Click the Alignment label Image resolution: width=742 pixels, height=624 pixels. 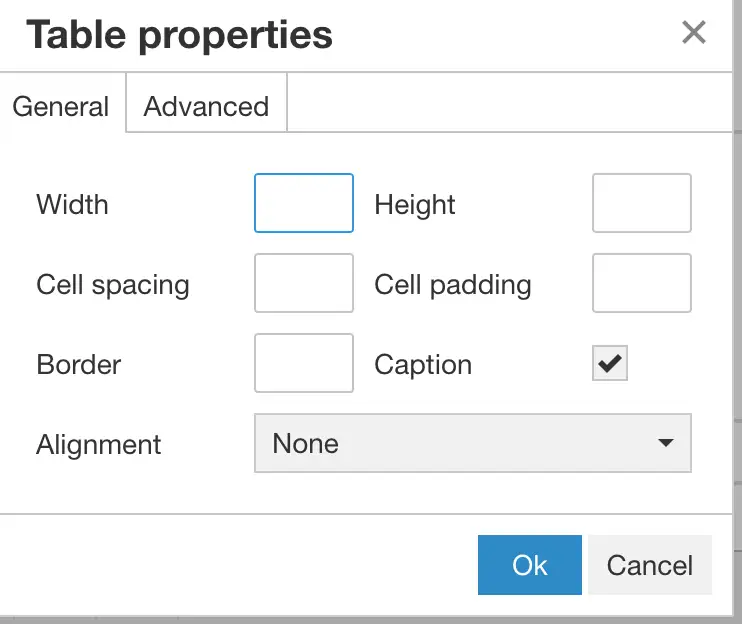98,445
